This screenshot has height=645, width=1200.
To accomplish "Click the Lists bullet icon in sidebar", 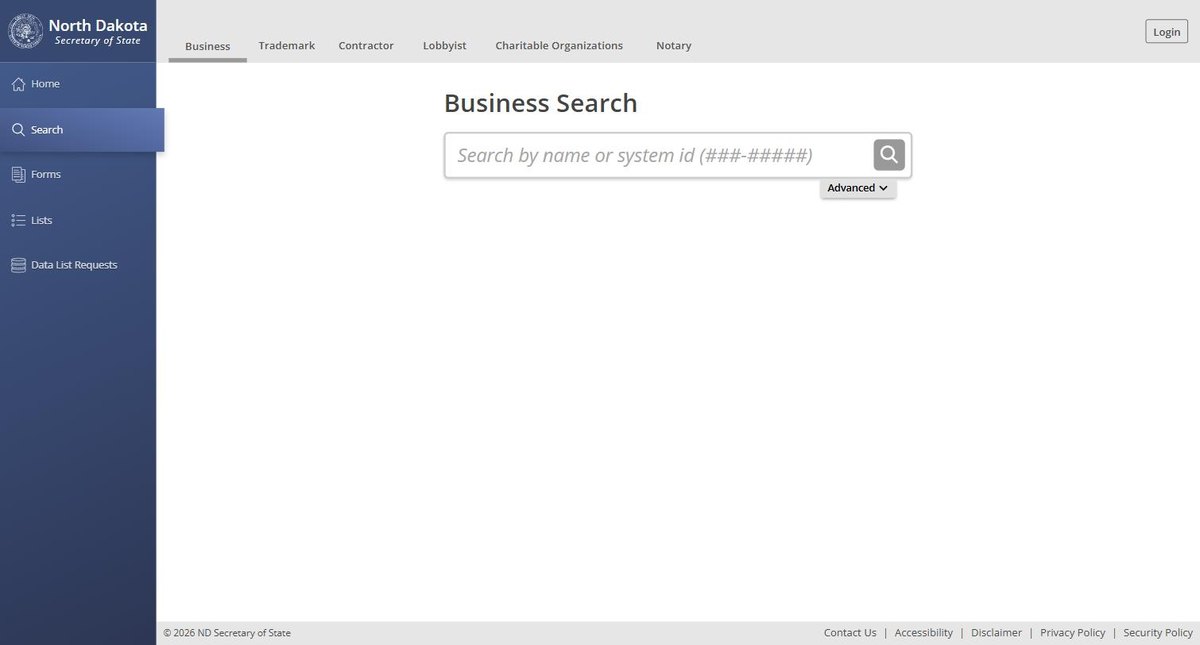I will pos(18,220).
